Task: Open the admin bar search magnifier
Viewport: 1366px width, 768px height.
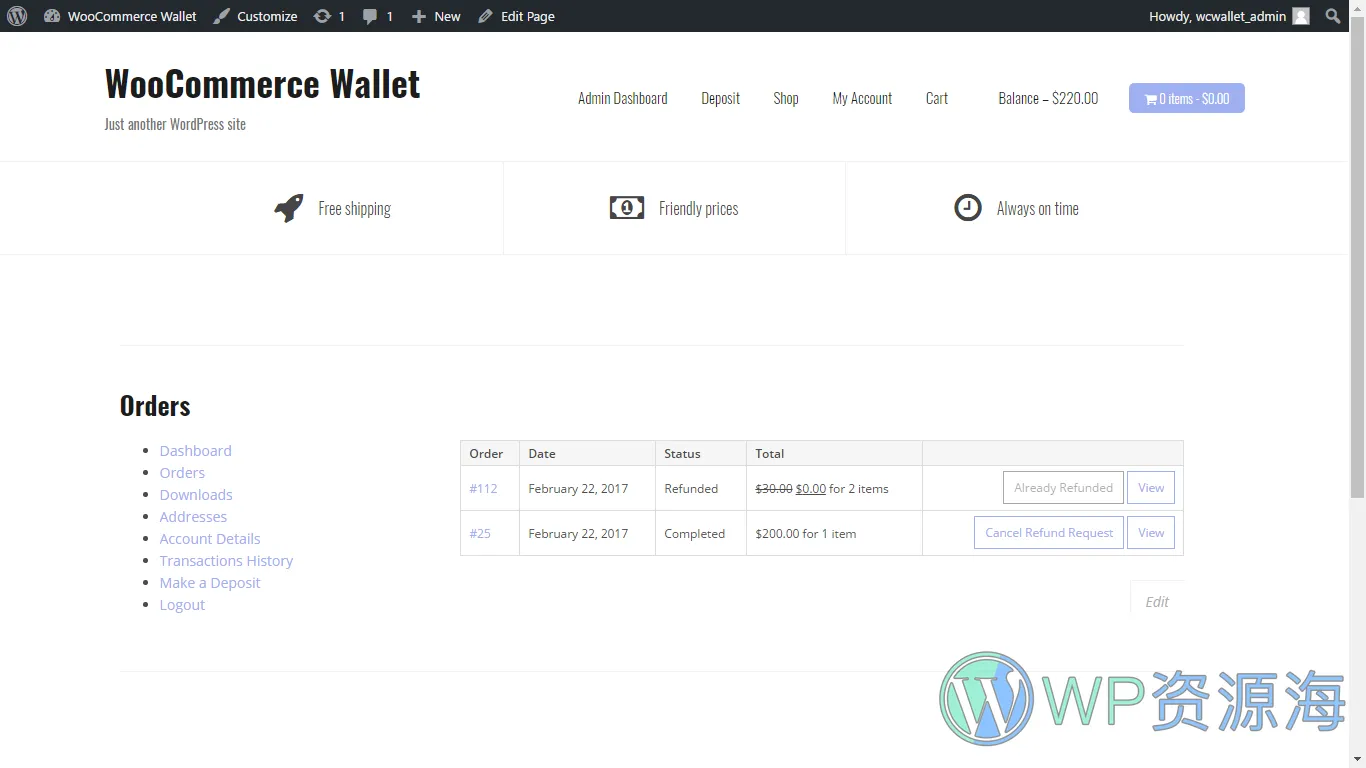Action: tap(1333, 16)
